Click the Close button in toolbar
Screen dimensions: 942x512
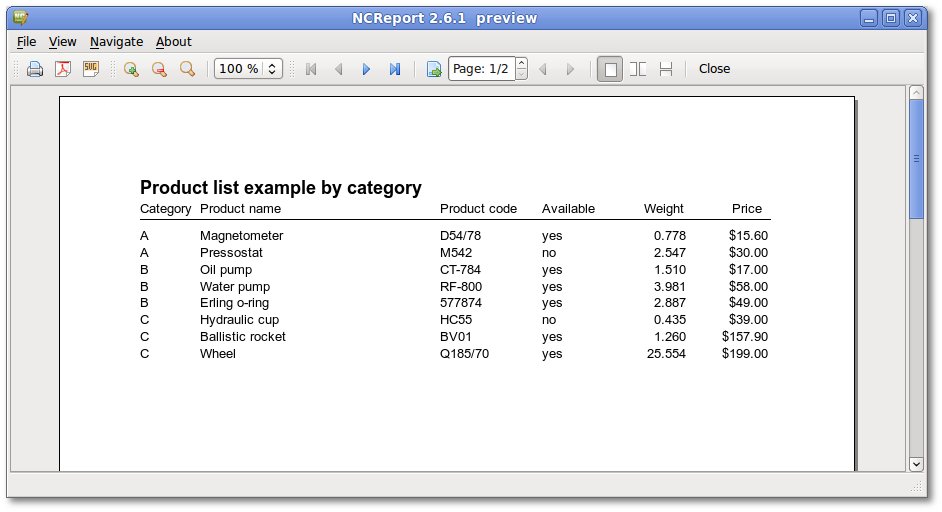coord(714,69)
